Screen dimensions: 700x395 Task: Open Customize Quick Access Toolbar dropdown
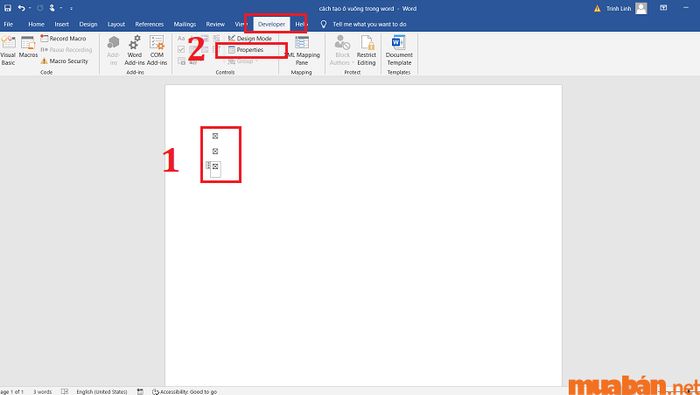(71, 8)
